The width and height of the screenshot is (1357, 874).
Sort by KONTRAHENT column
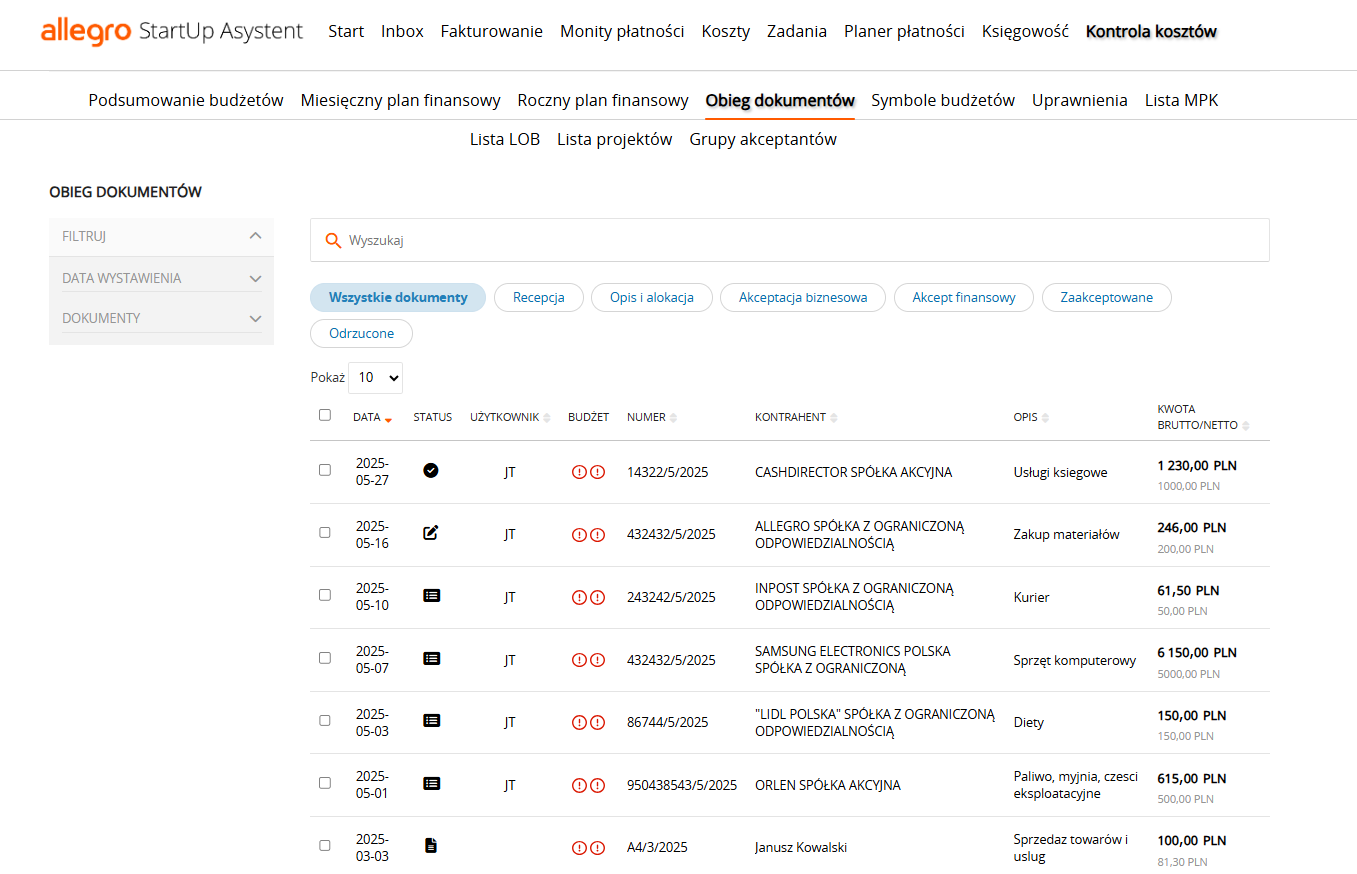834,418
